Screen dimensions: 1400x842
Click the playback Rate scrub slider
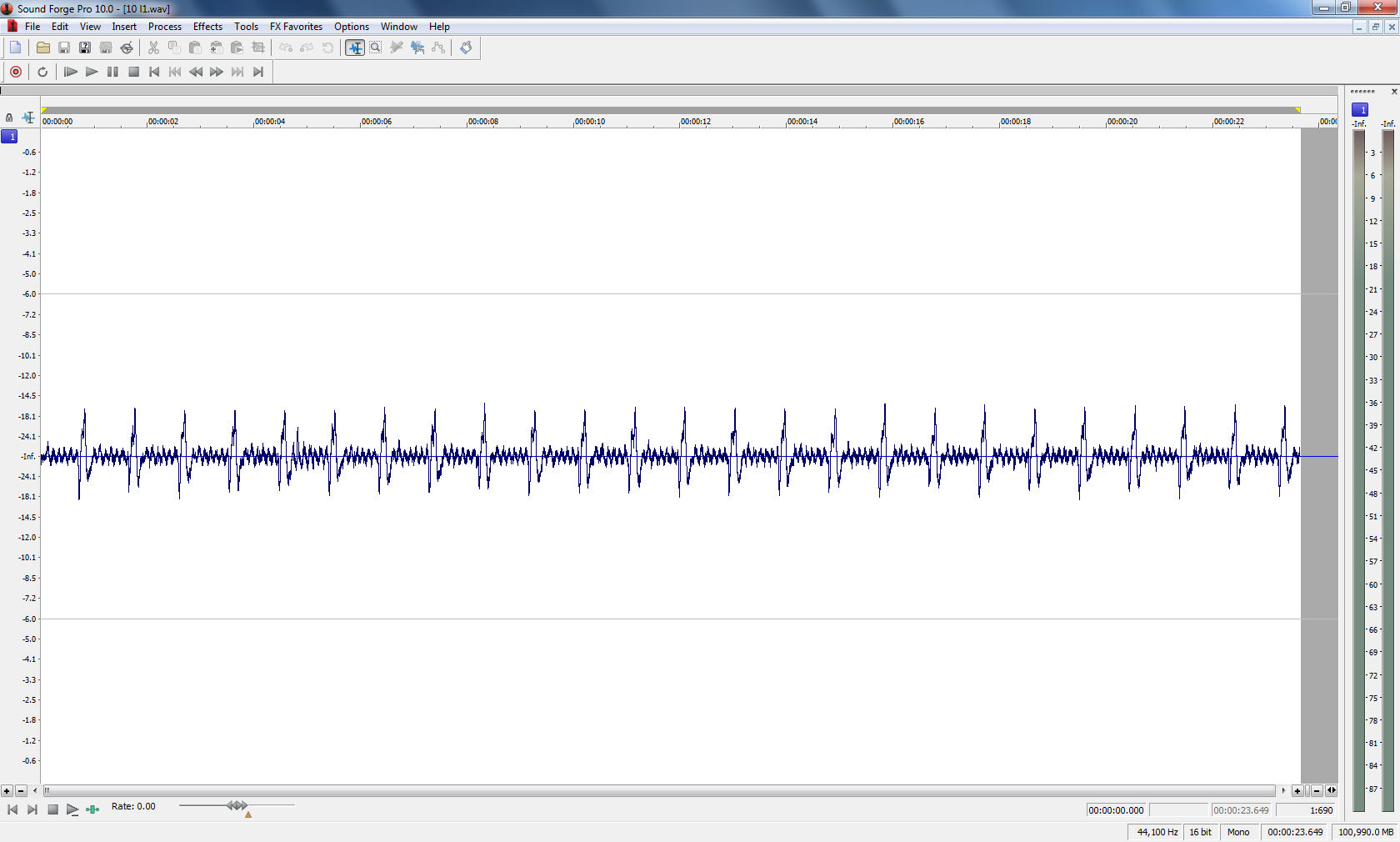237,805
